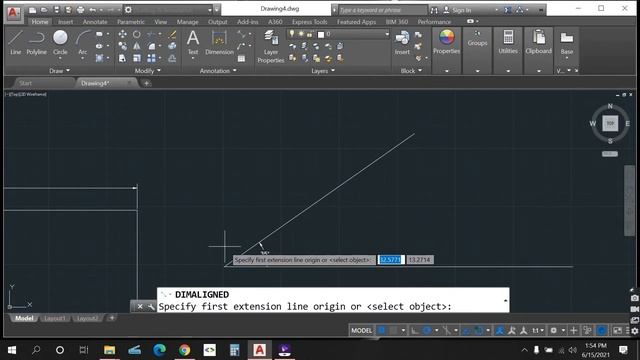Click the Move tool in Modify panel
This screenshot has height=360, width=640.
122,34
